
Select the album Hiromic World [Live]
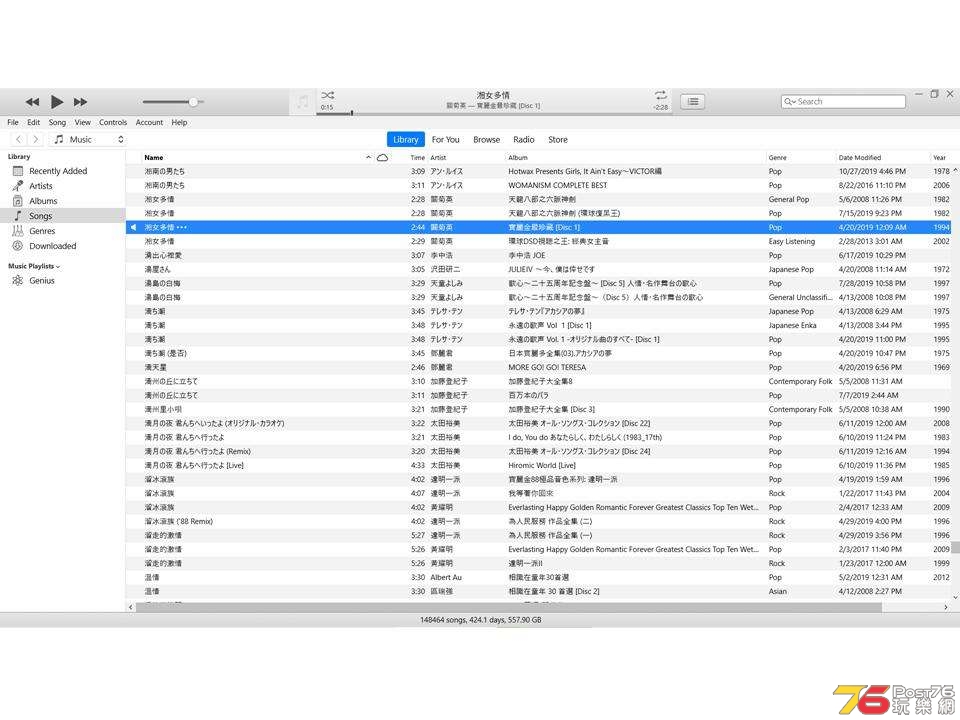(542, 465)
